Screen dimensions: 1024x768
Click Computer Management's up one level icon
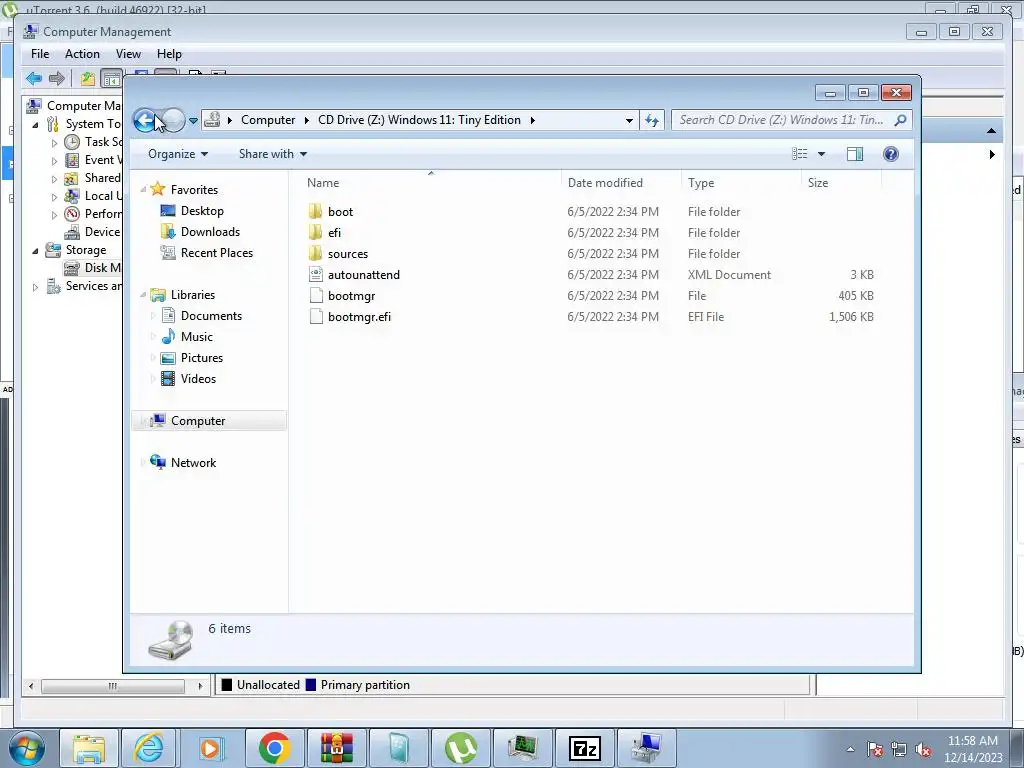88,79
